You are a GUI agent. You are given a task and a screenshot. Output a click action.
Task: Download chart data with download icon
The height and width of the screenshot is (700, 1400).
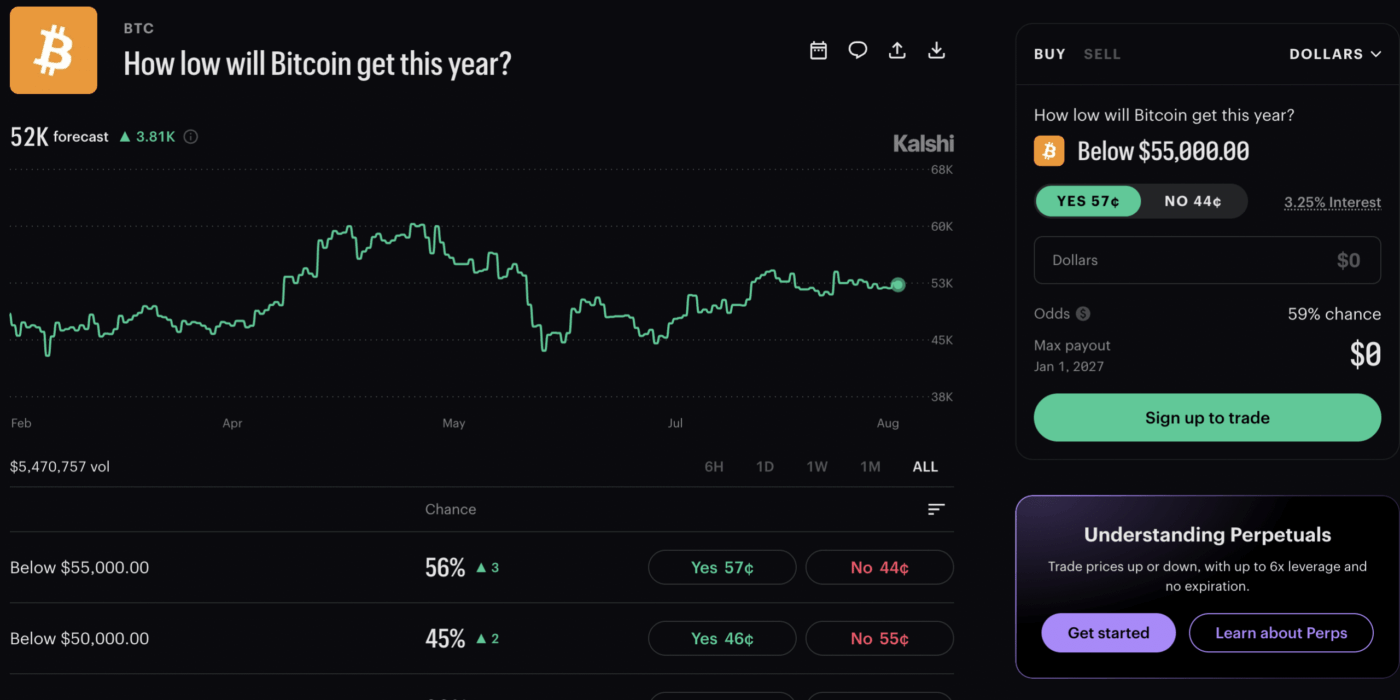[937, 50]
